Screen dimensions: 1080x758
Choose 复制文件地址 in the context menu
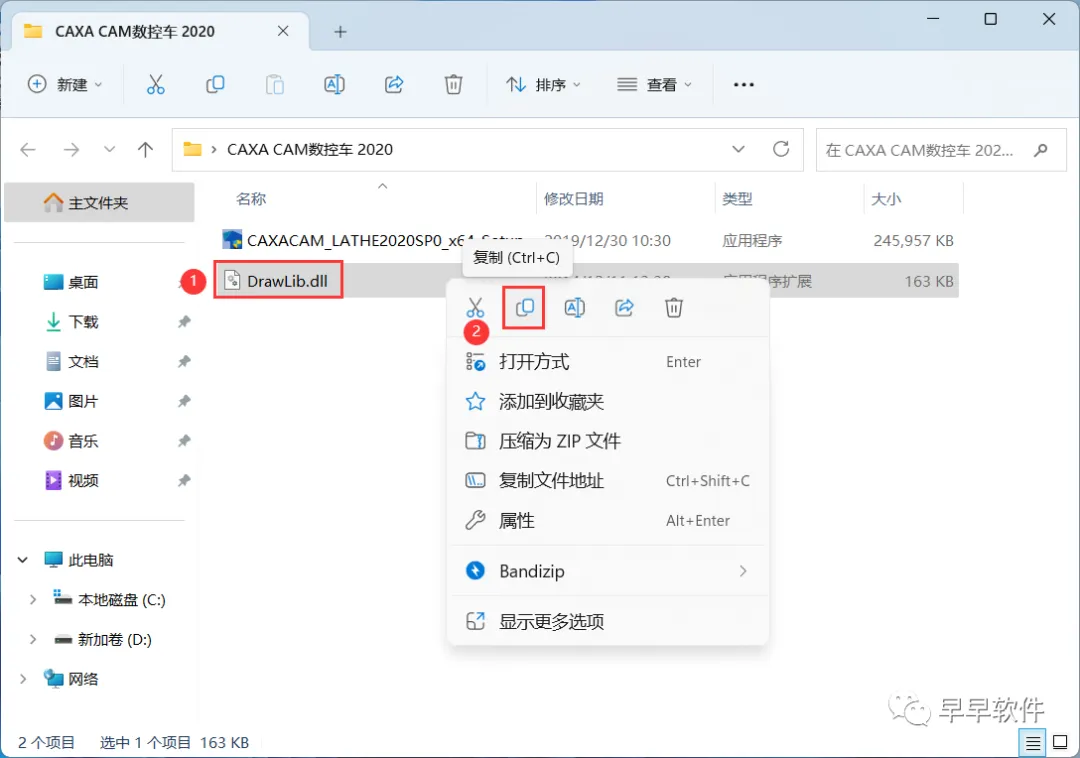click(608, 481)
